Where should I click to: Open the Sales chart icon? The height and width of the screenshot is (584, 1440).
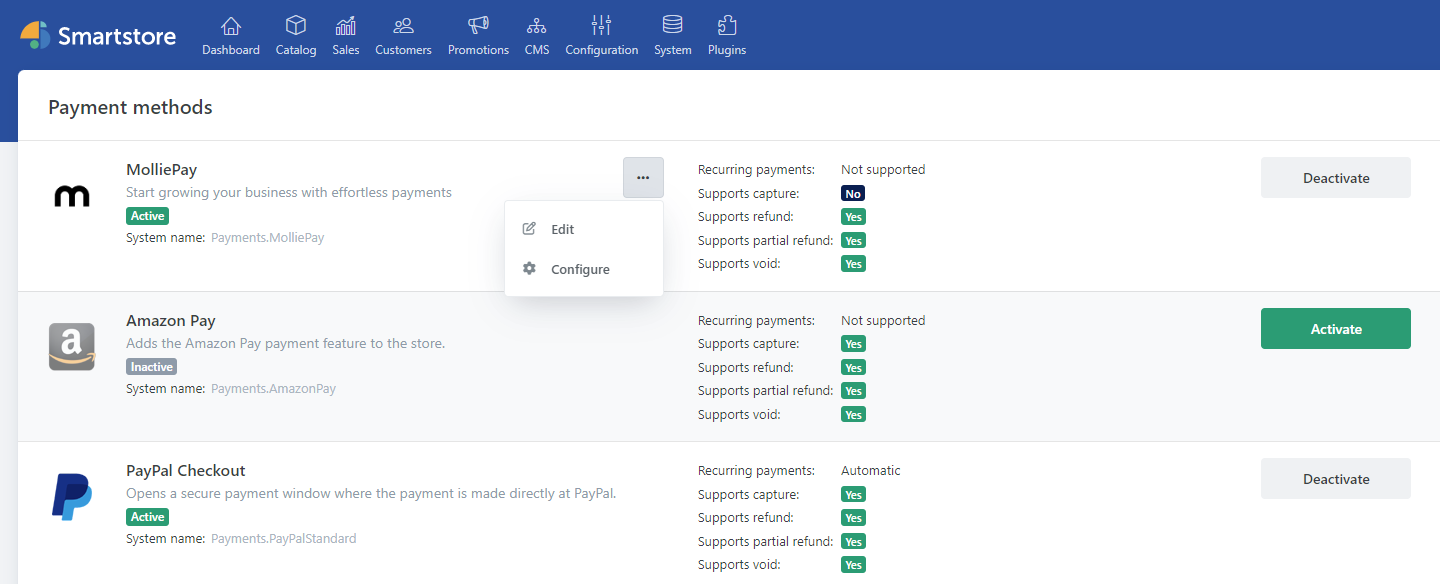[346, 26]
